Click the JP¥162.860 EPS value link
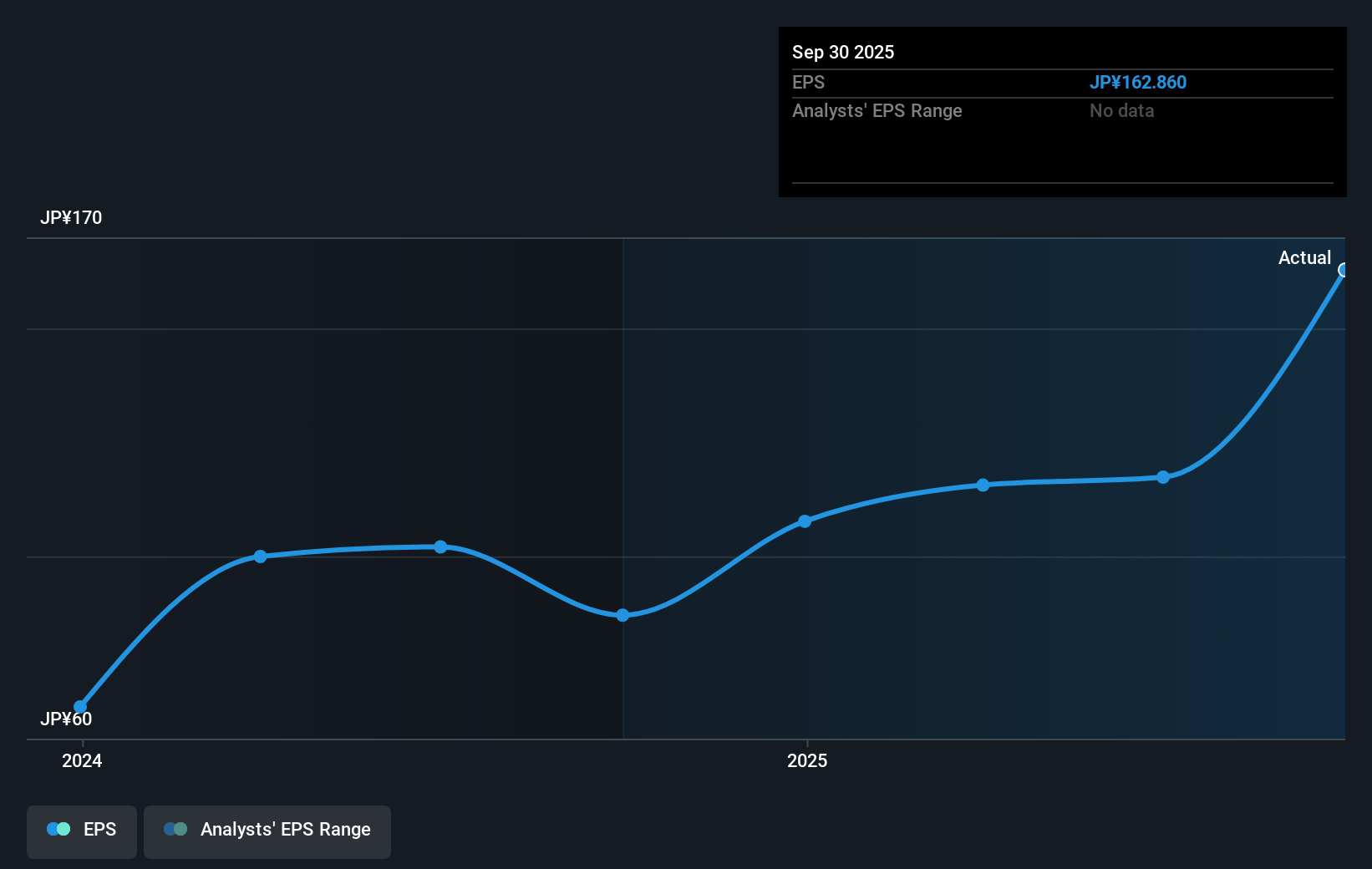Image resolution: width=1372 pixels, height=869 pixels. pyautogui.click(x=1138, y=82)
